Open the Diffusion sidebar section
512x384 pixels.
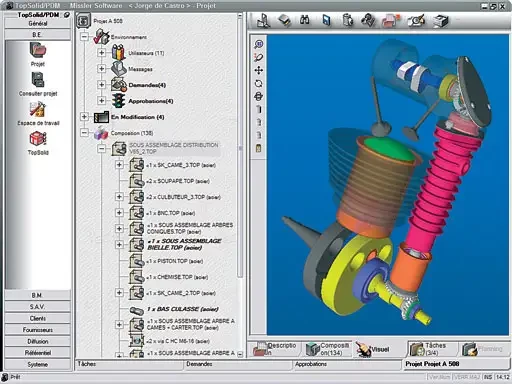point(38,341)
